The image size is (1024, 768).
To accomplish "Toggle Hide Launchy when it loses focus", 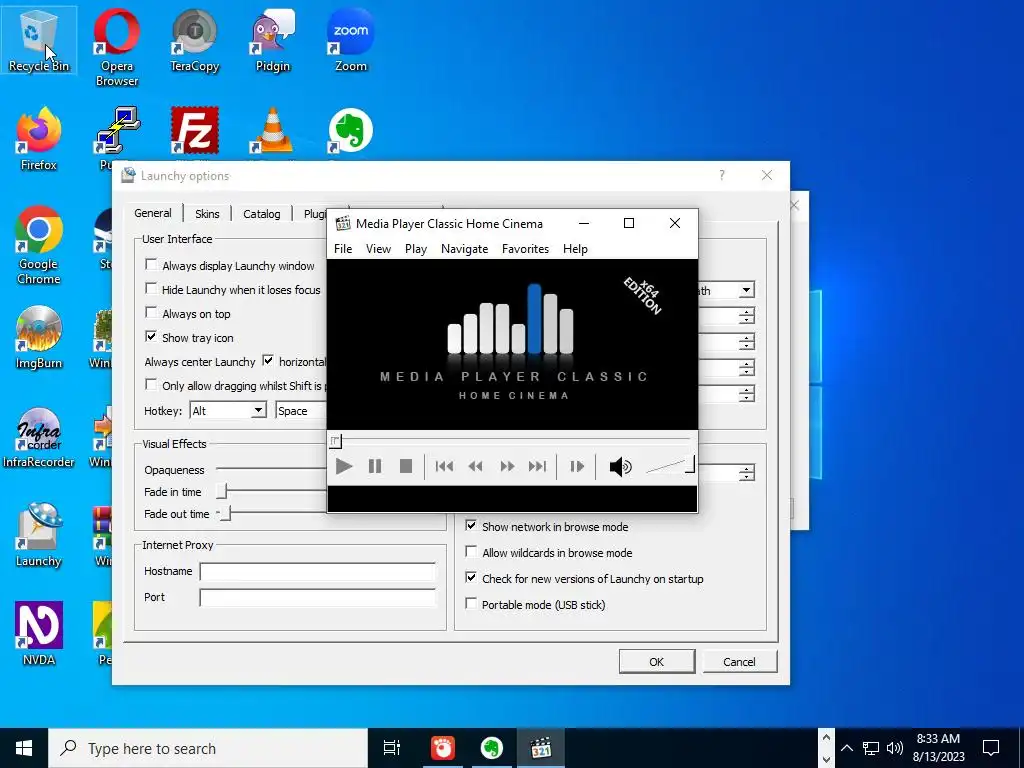I will (x=151, y=289).
